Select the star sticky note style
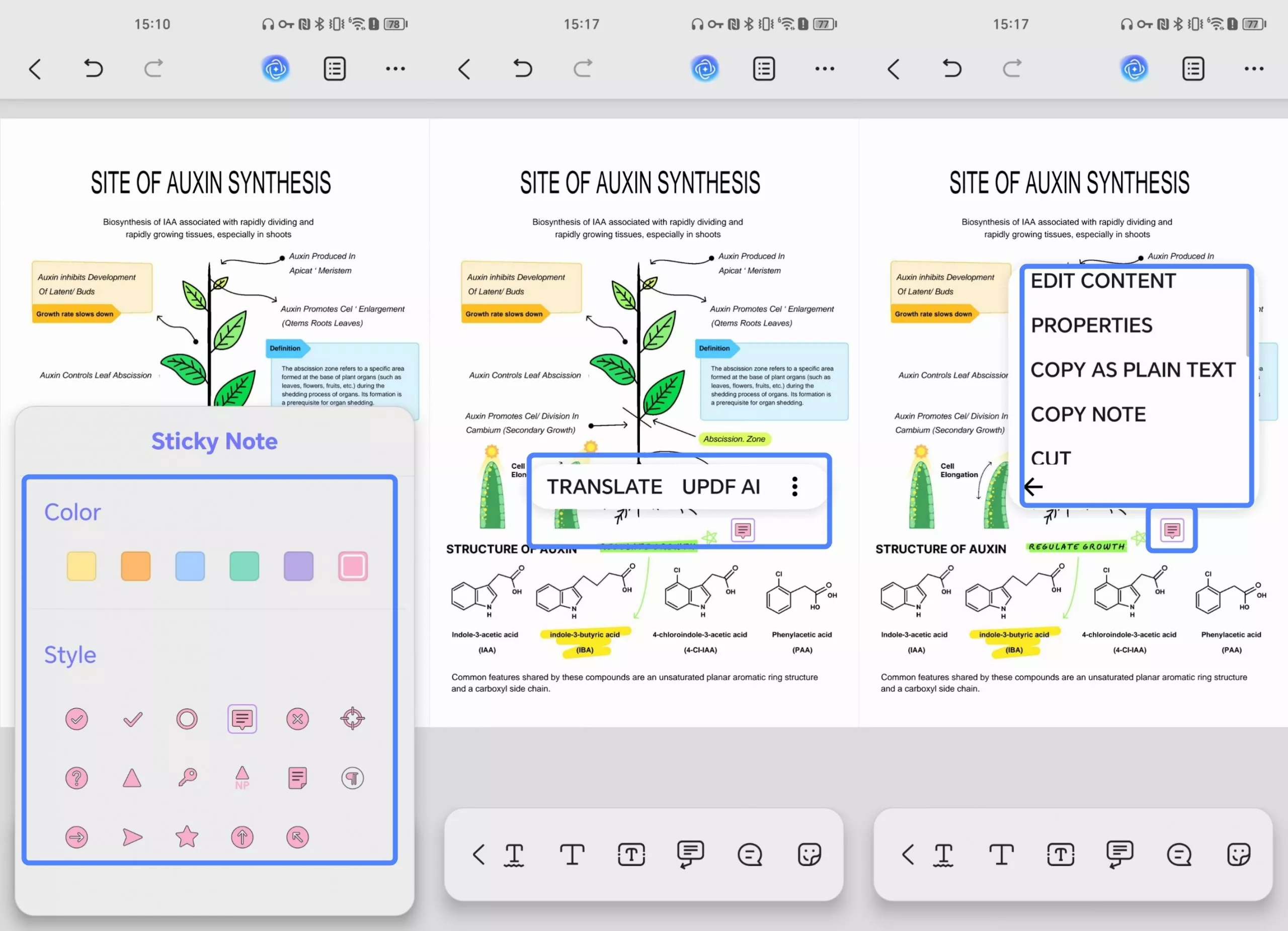Viewport: 1288px width, 931px height. coord(186,837)
